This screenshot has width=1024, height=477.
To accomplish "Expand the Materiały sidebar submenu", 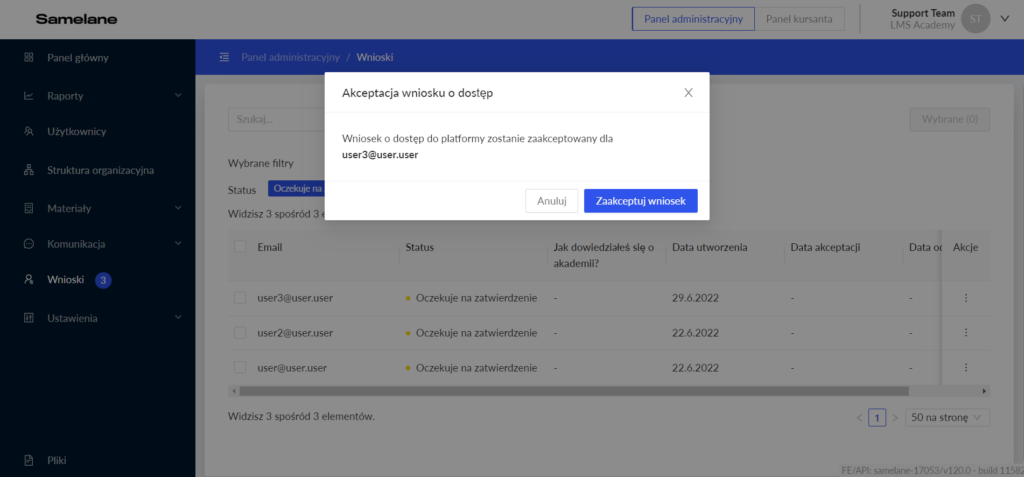I will 177,208.
